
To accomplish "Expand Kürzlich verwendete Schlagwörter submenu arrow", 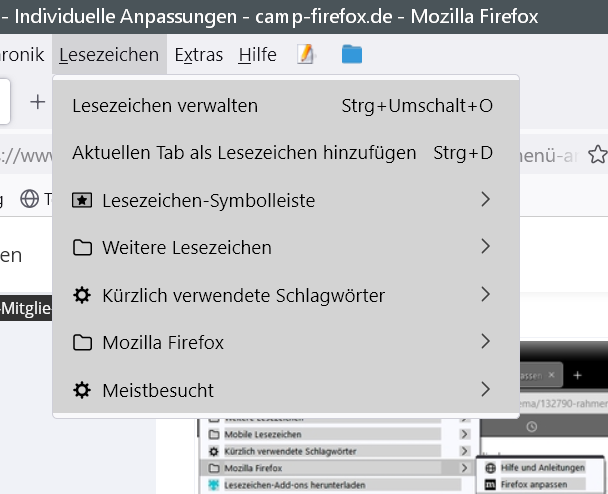I will (485, 294).
